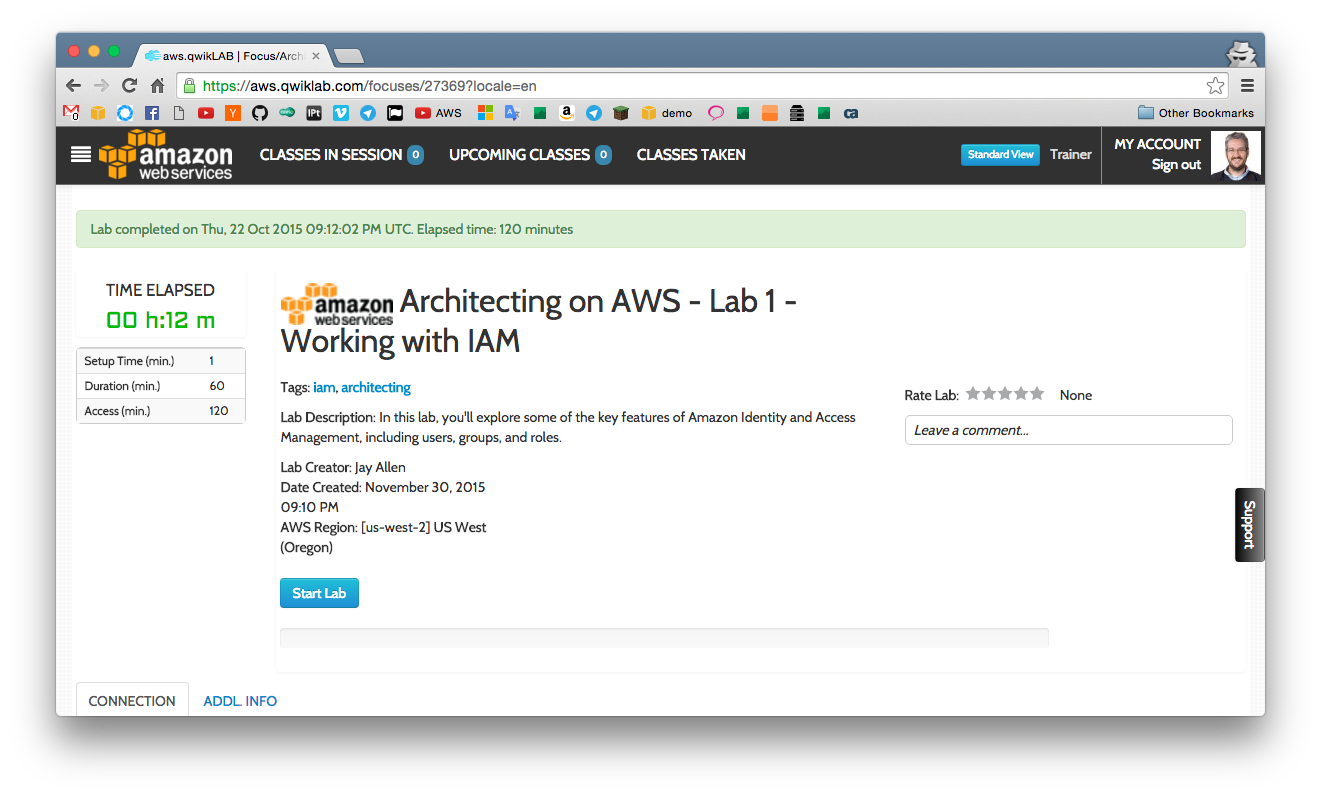Click the Duration (min.) row

coord(161,386)
